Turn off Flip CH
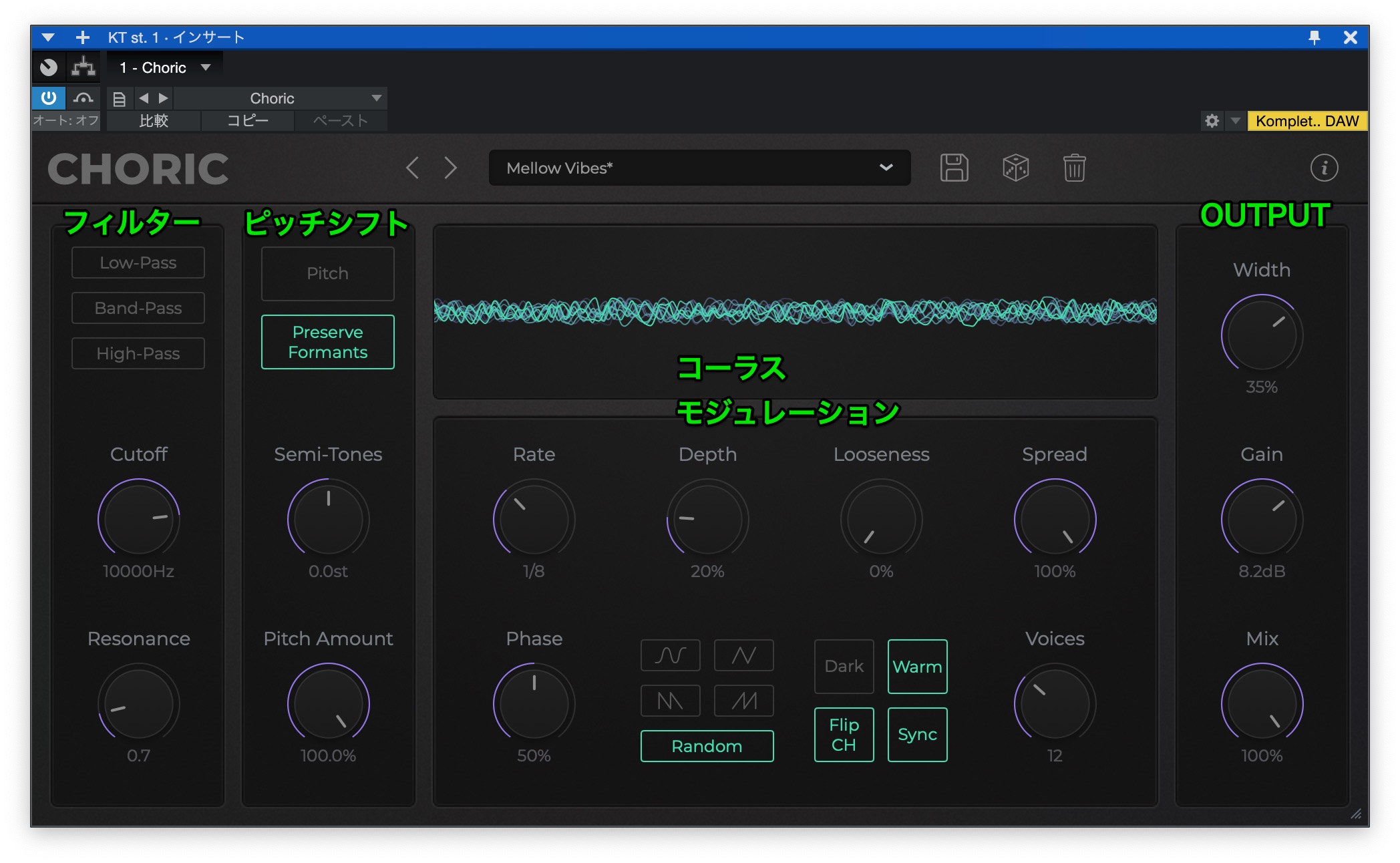 [844, 735]
